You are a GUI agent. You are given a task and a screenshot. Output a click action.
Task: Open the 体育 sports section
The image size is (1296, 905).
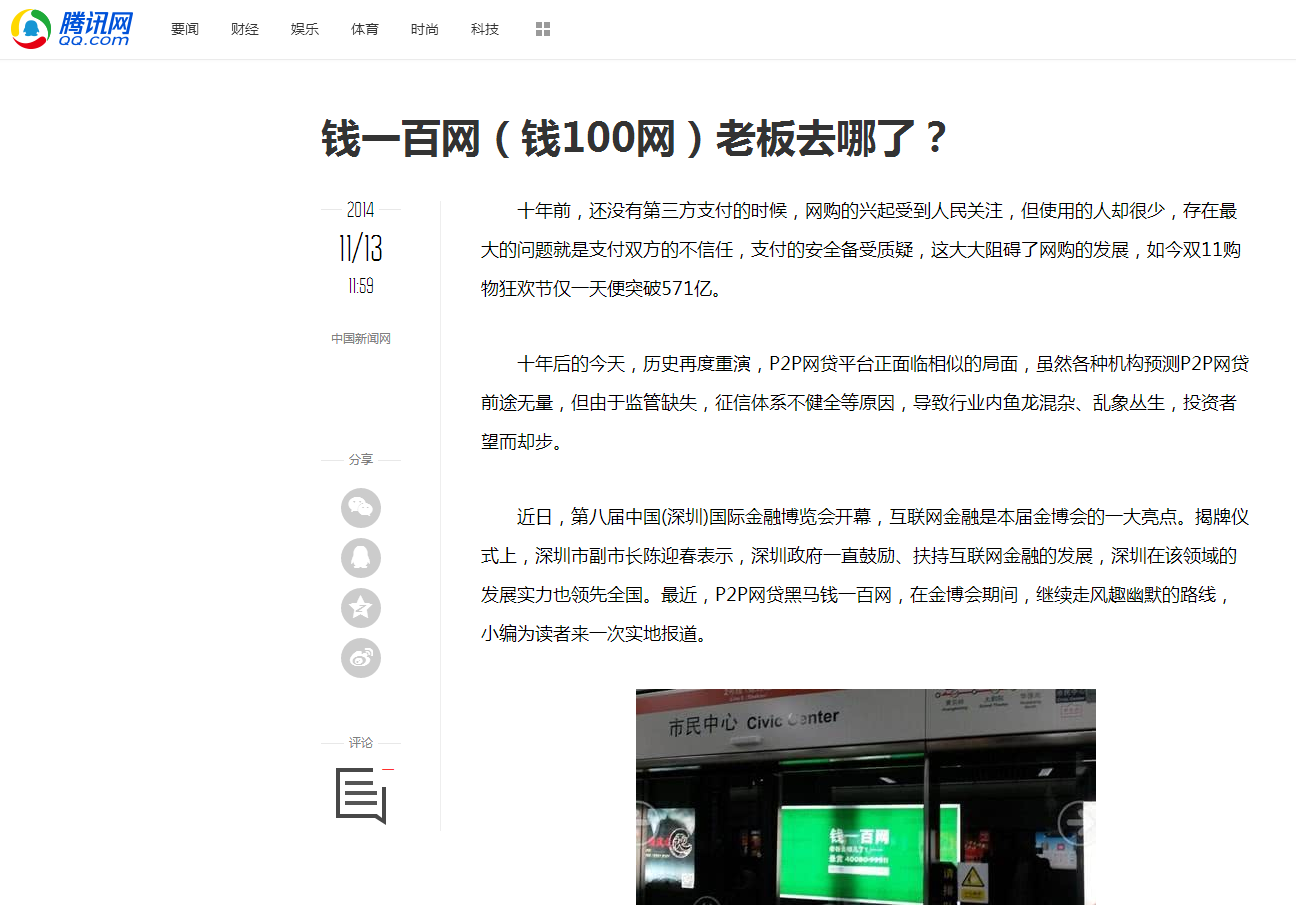click(365, 29)
